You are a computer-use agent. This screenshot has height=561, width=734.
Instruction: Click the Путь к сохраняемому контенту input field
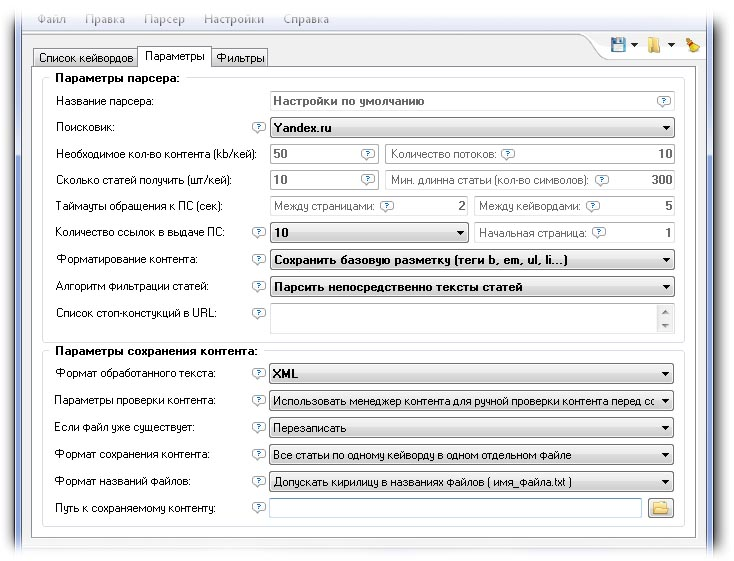[455, 508]
